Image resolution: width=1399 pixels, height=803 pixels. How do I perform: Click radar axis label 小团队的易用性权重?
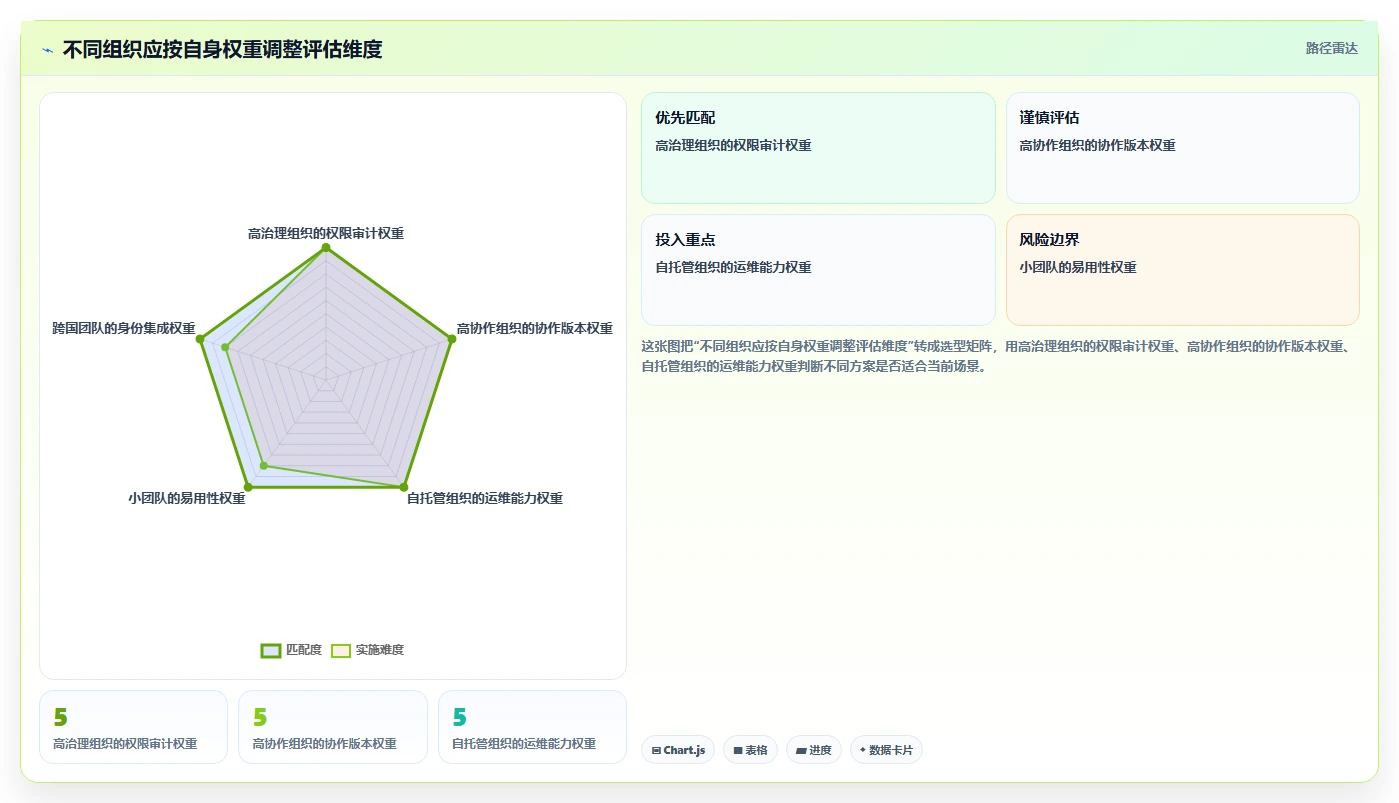coord(187,498)
